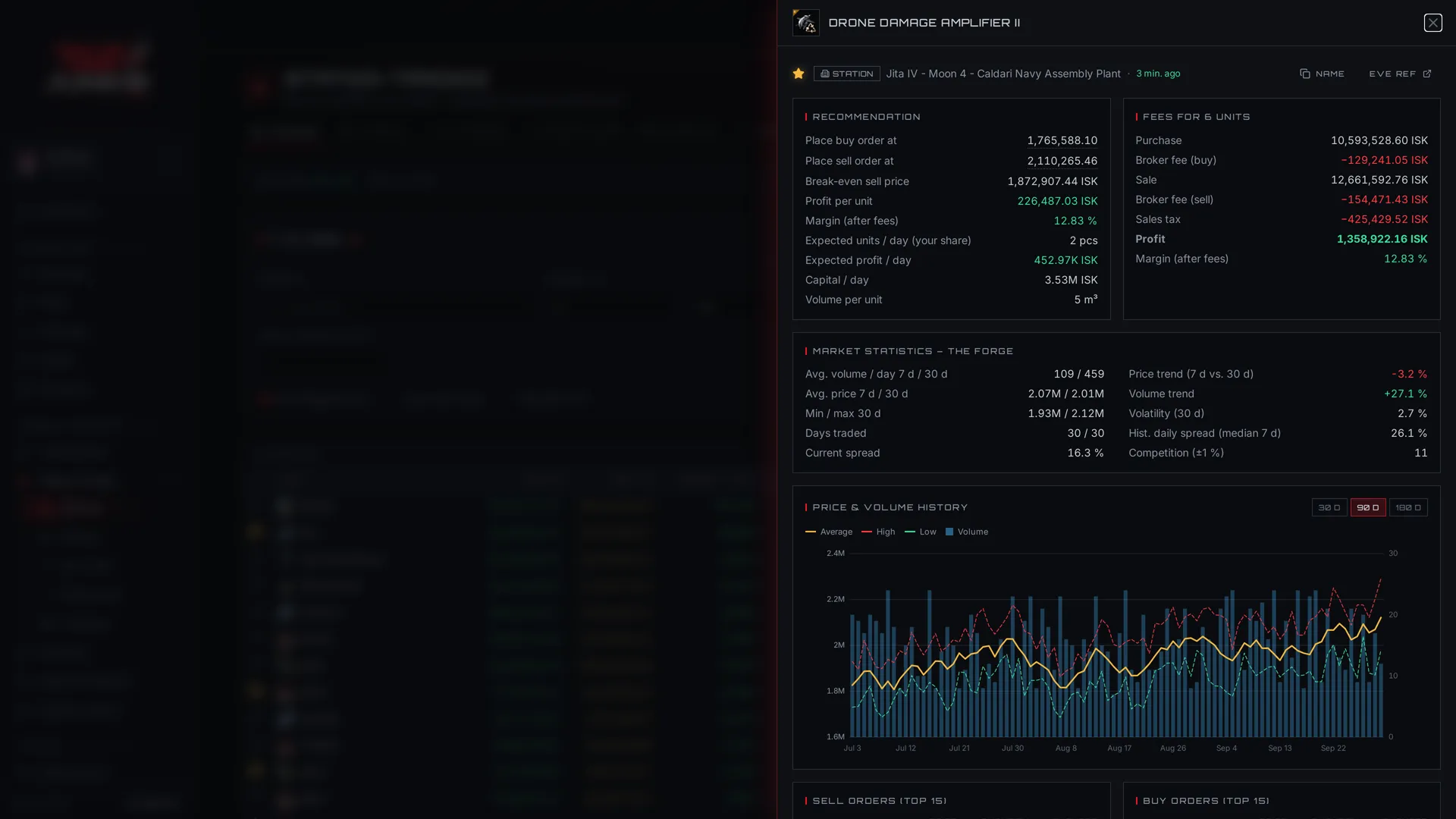Click the Sales tax −425,429.52 ISK value
The image size is (1456, 819).
[x=1384, y=219]
